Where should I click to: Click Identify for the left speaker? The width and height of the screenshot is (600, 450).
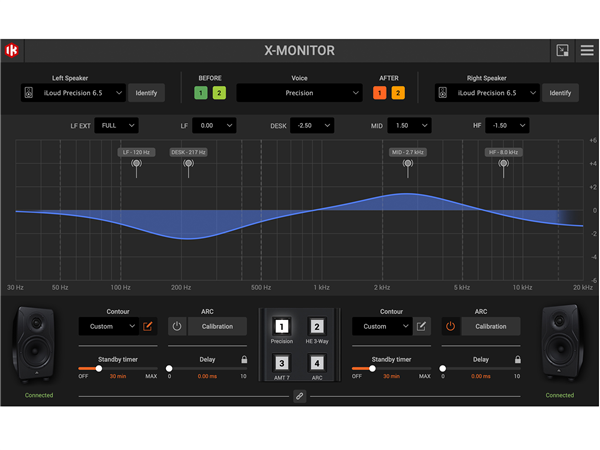pos(146,93)
